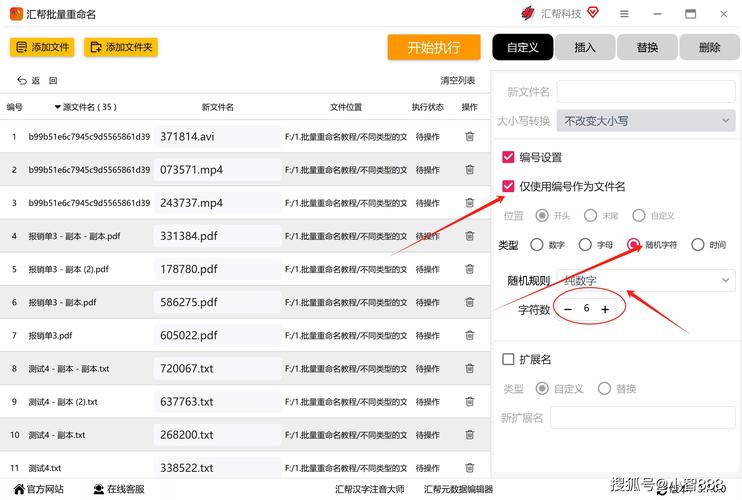Select source file 测试4.txt
This screenshot has width=742, height=500.
pyautogui.click(x=44, y=468)
